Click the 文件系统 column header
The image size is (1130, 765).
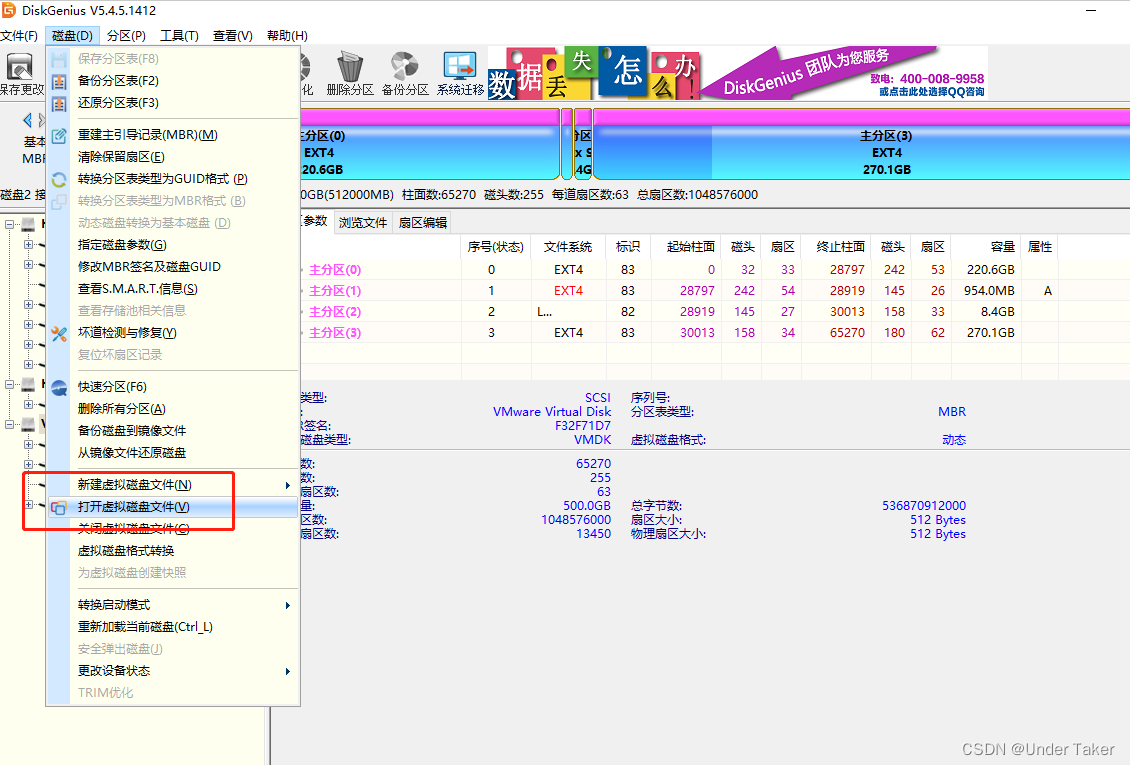tap(568, 247)
